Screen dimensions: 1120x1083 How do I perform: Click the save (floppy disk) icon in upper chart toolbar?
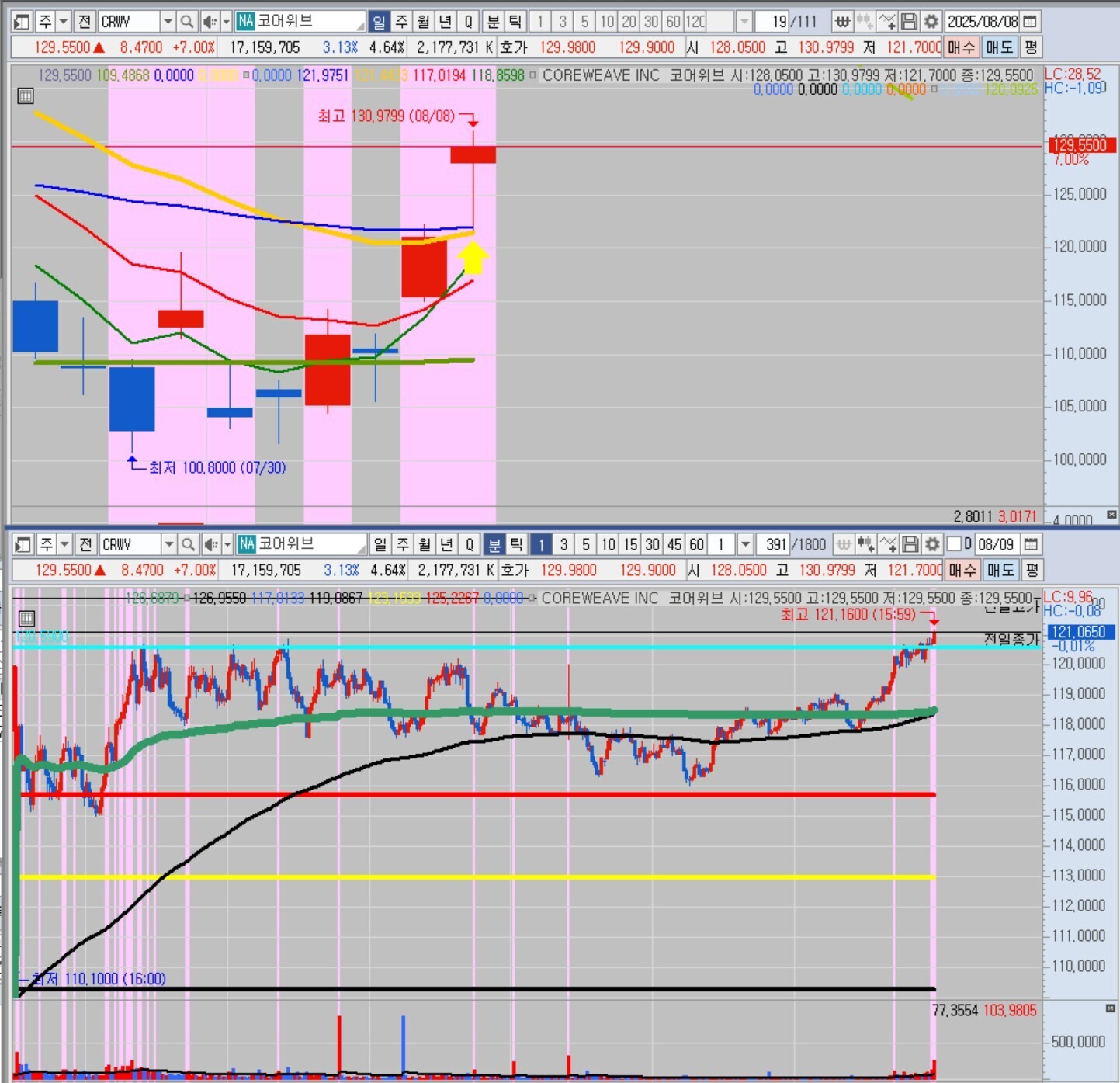point(909,21)
